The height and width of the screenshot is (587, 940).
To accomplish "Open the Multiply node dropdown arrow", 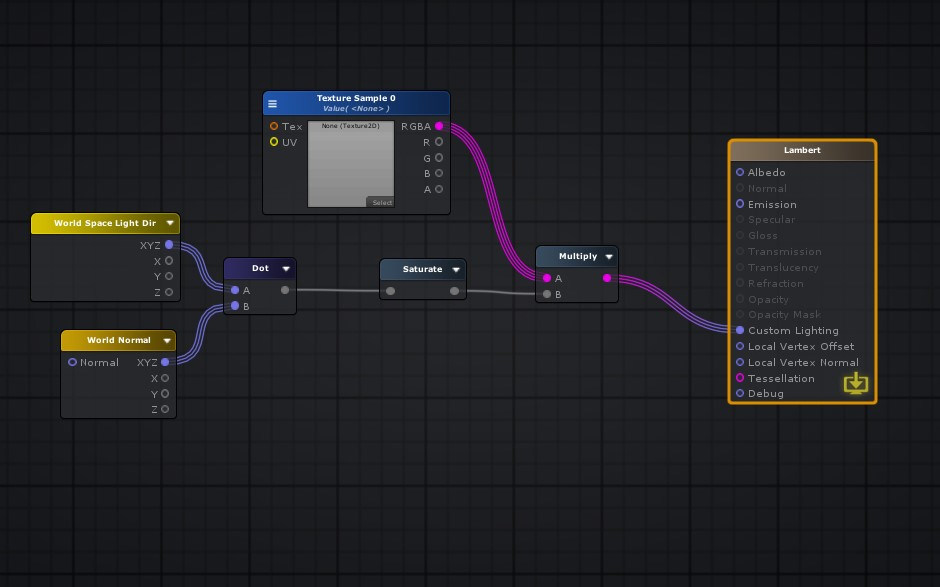I will tap(609, 256).
